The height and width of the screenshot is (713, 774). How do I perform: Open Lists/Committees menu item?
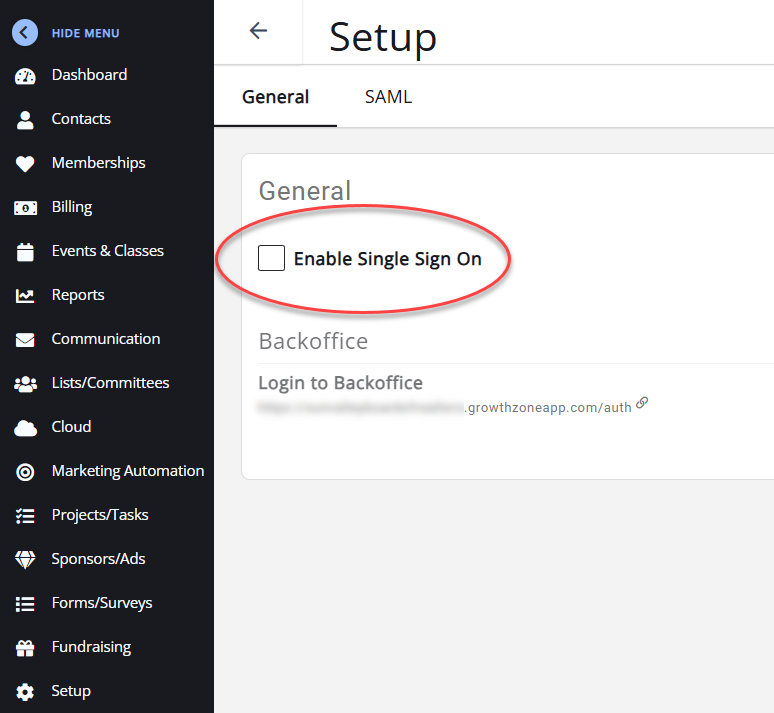click(110, 383)
